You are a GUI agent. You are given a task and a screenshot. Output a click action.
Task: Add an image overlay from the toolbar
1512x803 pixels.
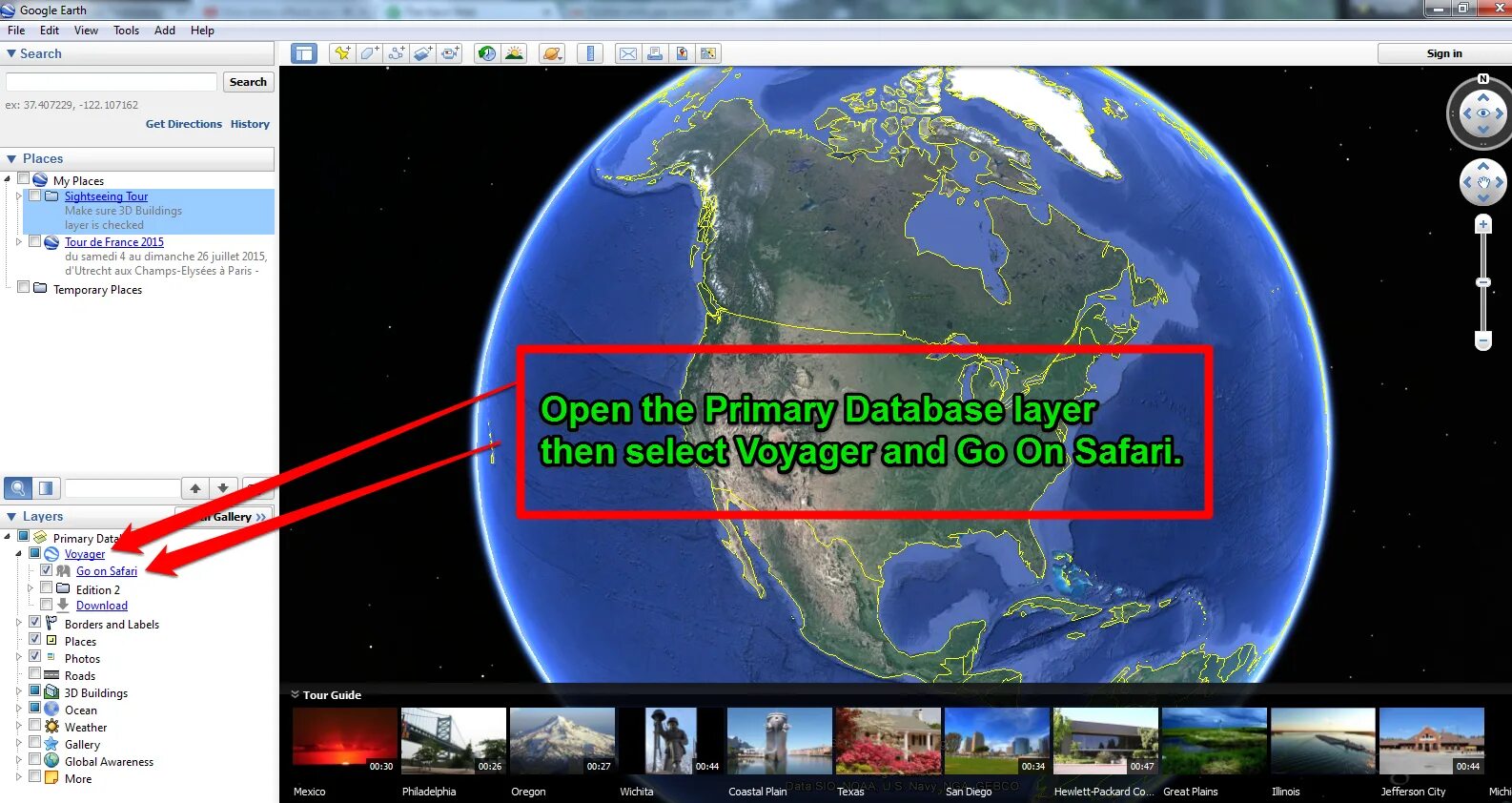pyautogui.click(x=423, y=53)
